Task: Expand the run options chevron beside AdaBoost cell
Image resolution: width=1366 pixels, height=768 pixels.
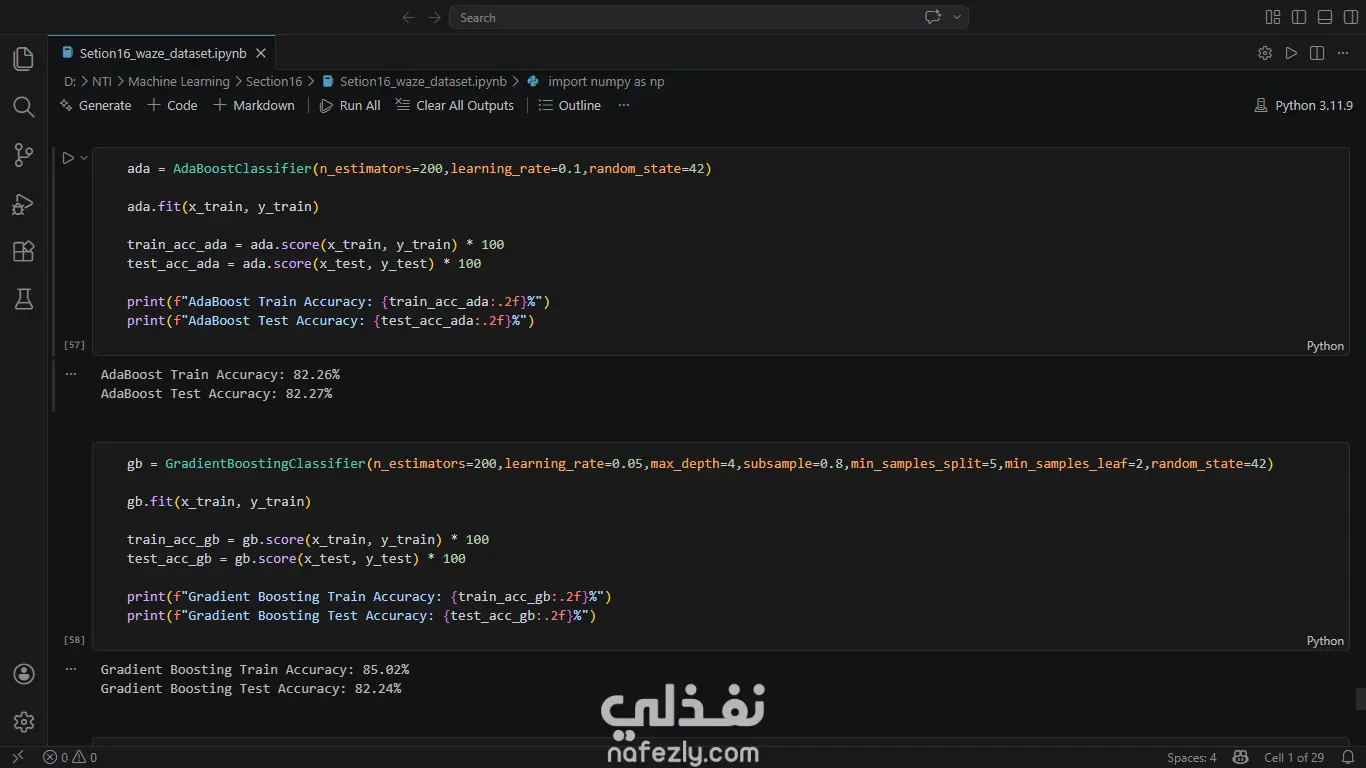Action: click(84, 157)
